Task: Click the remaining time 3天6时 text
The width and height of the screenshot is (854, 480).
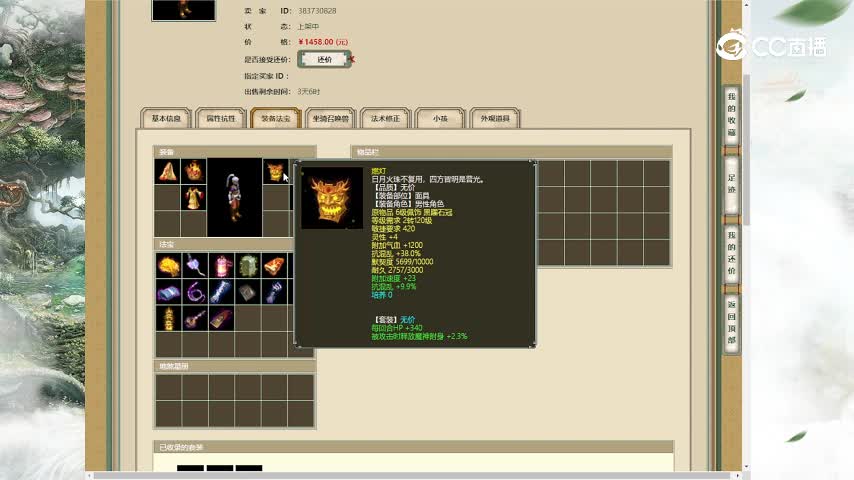Action: 309,92
